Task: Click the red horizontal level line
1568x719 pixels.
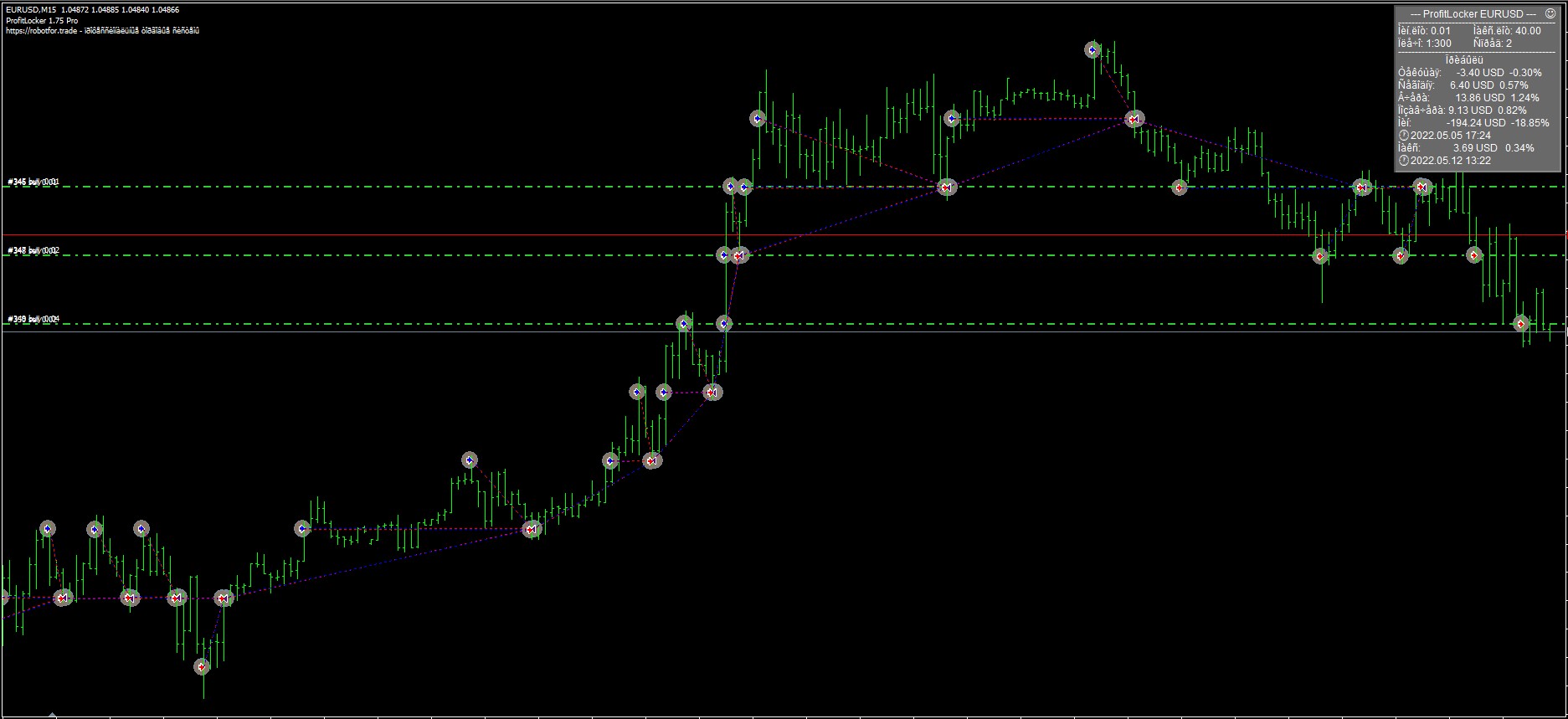Action: coord(784,235)
